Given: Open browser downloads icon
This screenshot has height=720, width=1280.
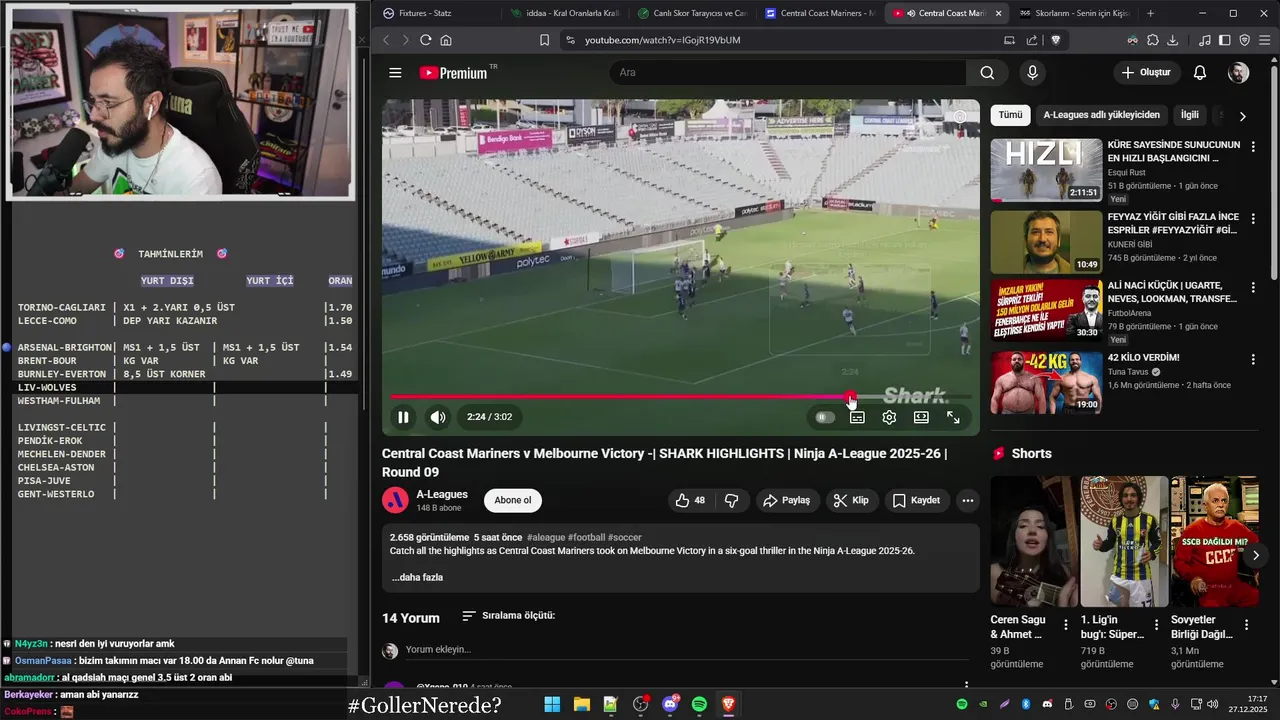Looking at the screenshot, I should click(1172, 40).
